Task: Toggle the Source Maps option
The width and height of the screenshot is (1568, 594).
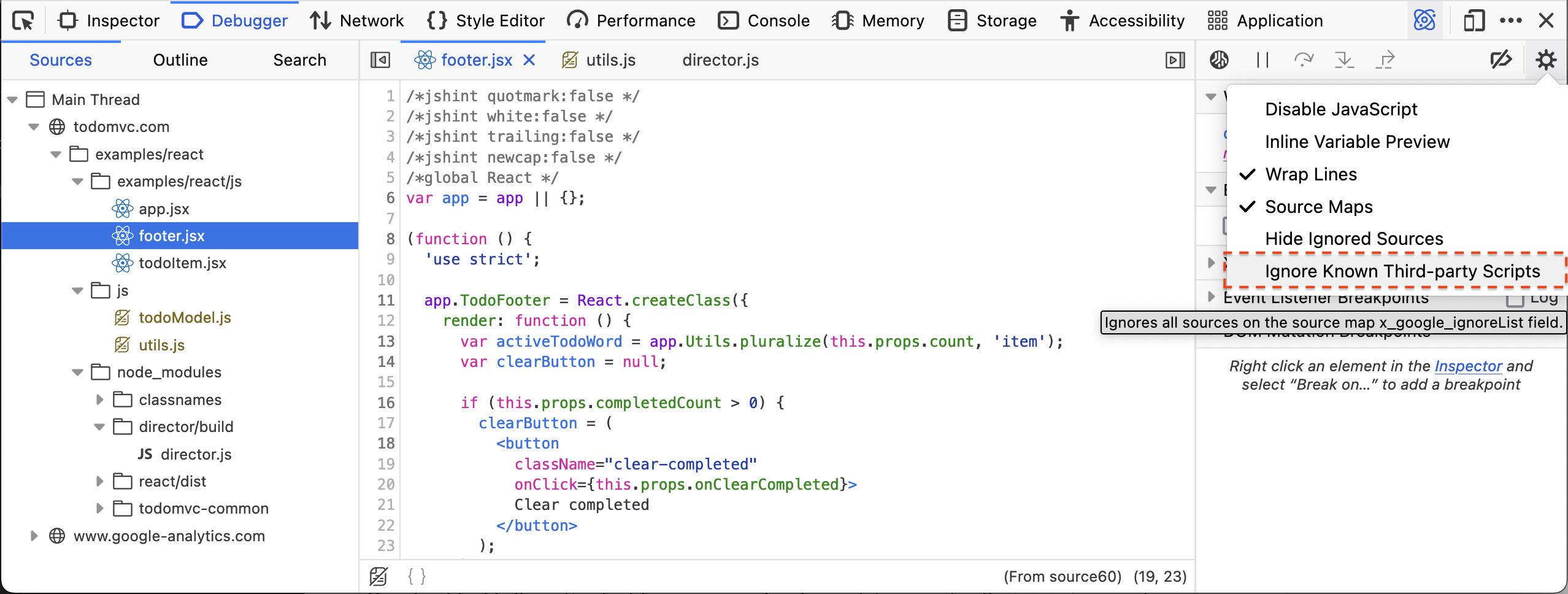Action: [x=1318, y=207]
